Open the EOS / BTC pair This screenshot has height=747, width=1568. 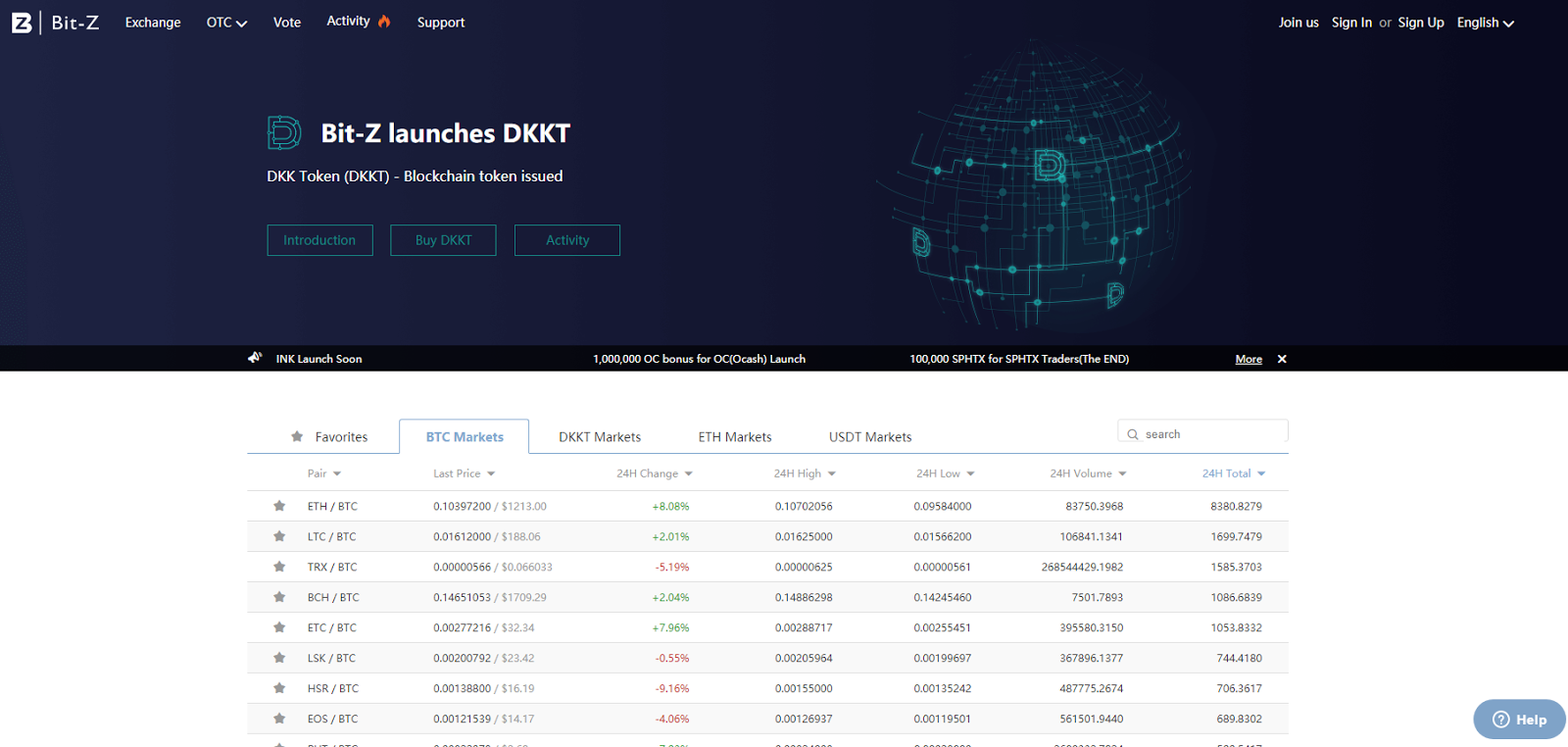(x=332, y=719)
